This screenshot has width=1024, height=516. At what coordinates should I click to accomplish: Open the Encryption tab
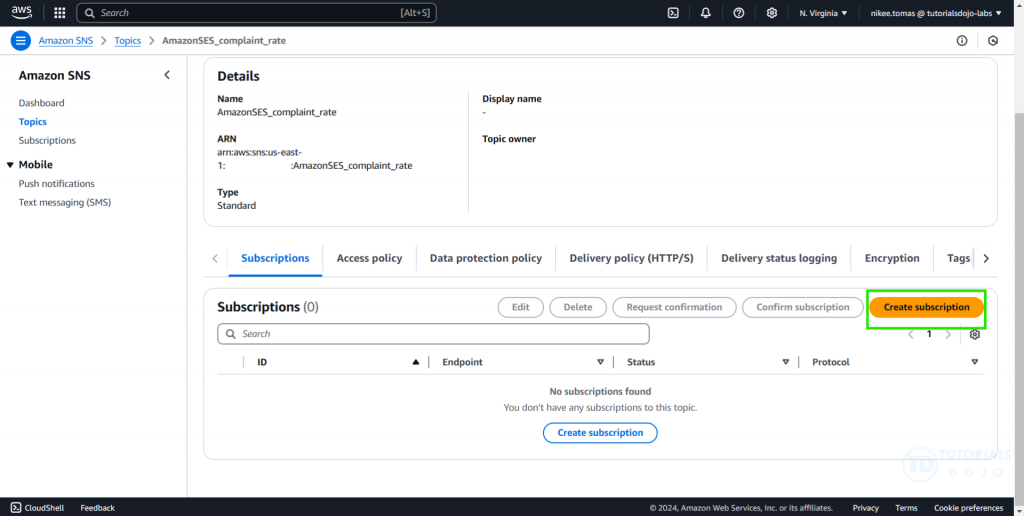pyautogui.click(x=892, y=258)
